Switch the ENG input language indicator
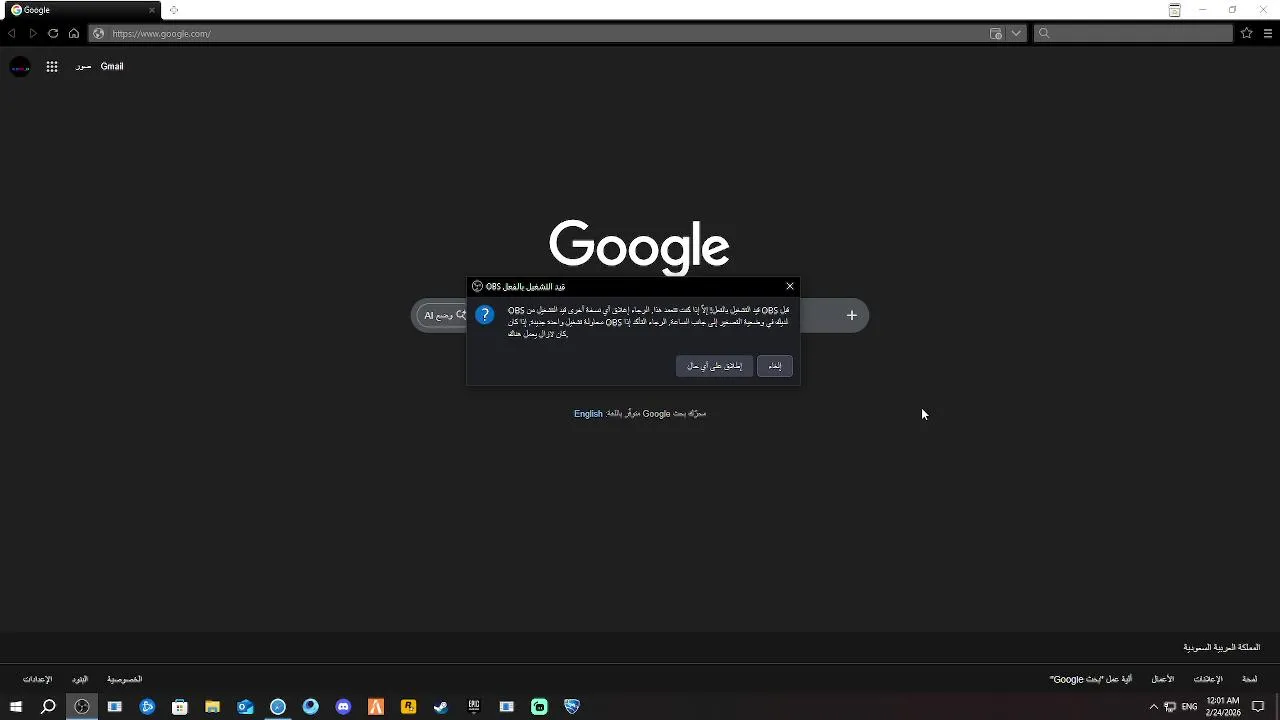 tap(1189, 707)
